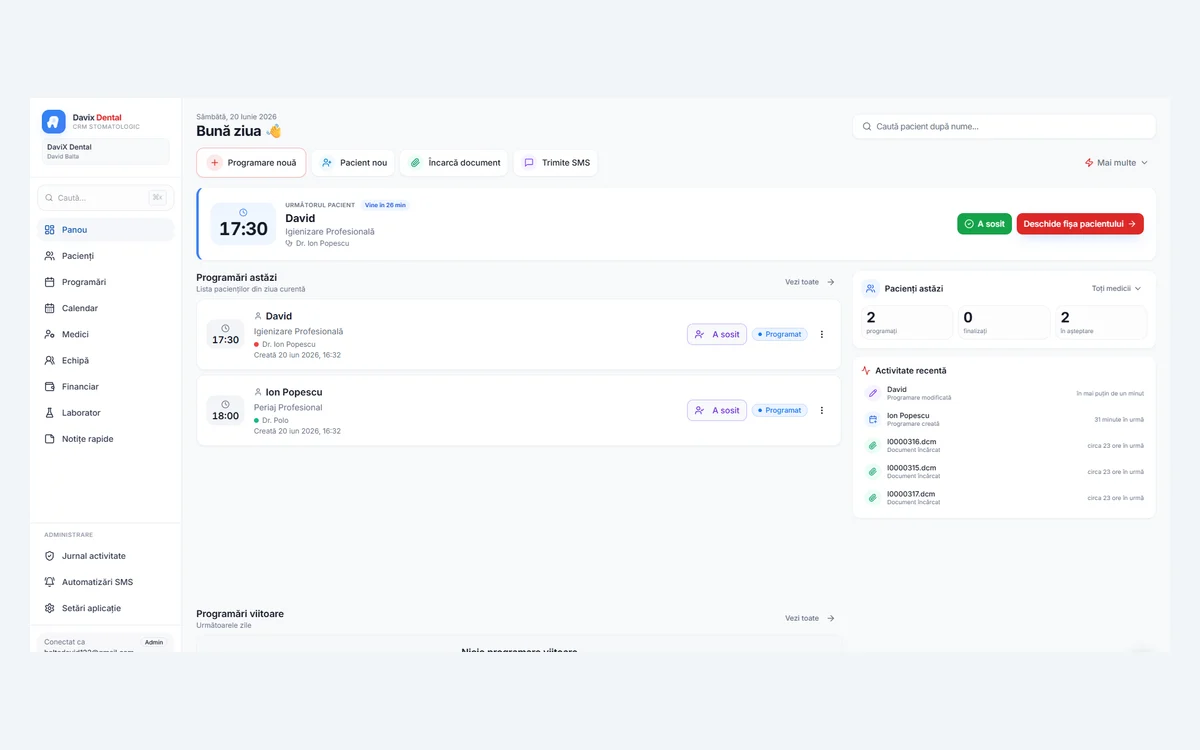The width and height of the screenshot is (1200, 750).
Task: Click the Setări aplicație gear icon
Action: (50, 608)
